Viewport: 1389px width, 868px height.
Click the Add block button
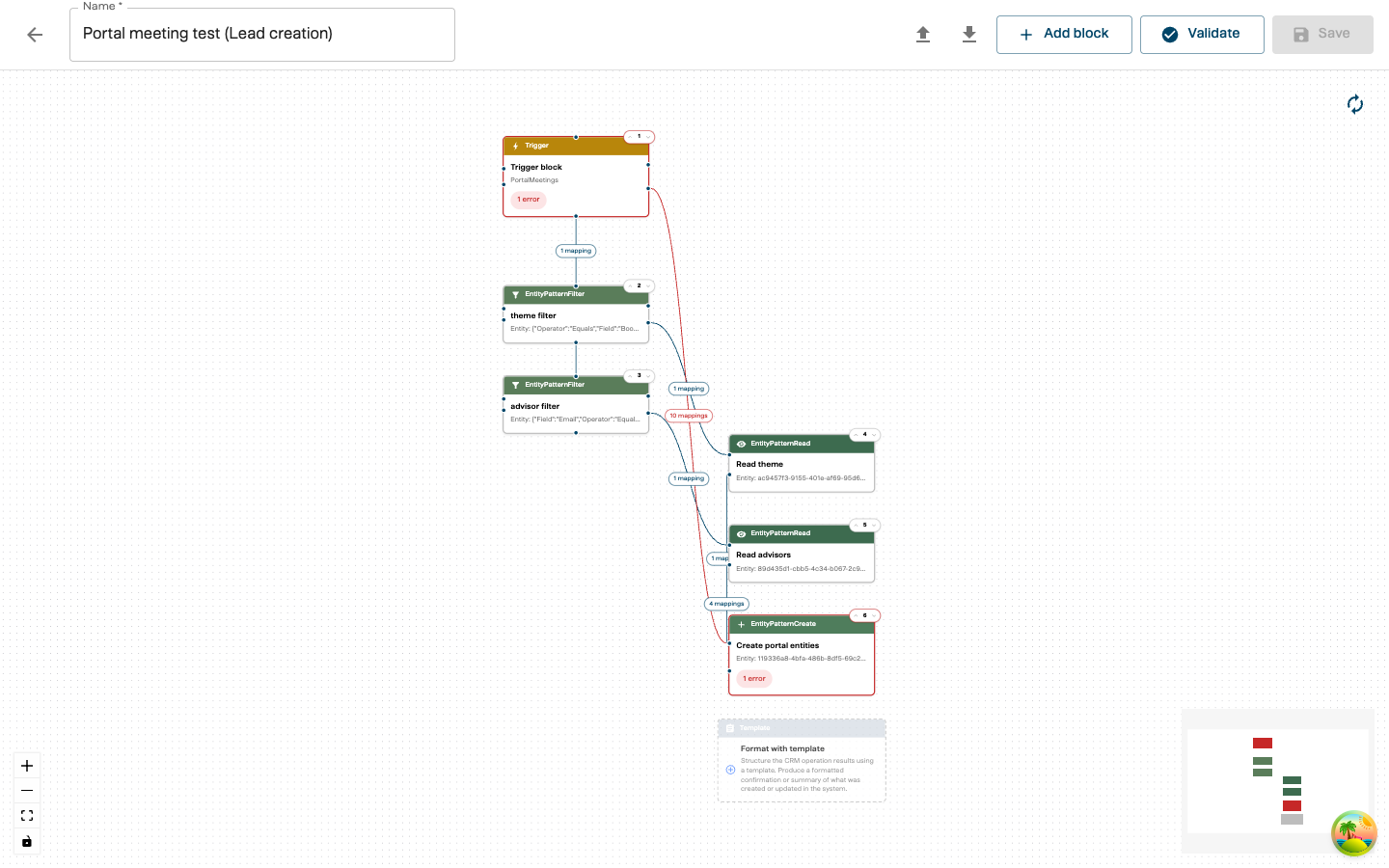coord(1064,34)
